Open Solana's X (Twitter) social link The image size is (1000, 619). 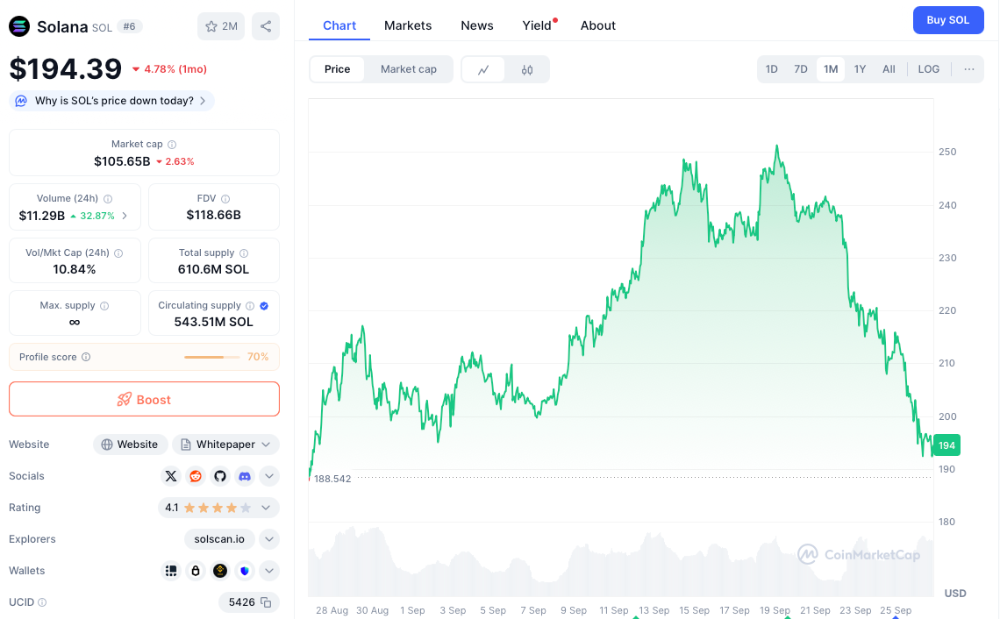click(x=171, y=476)
